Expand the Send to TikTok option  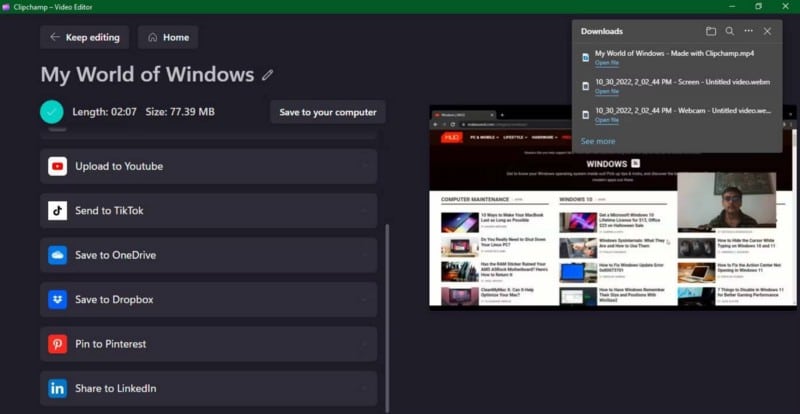[209, 211]
